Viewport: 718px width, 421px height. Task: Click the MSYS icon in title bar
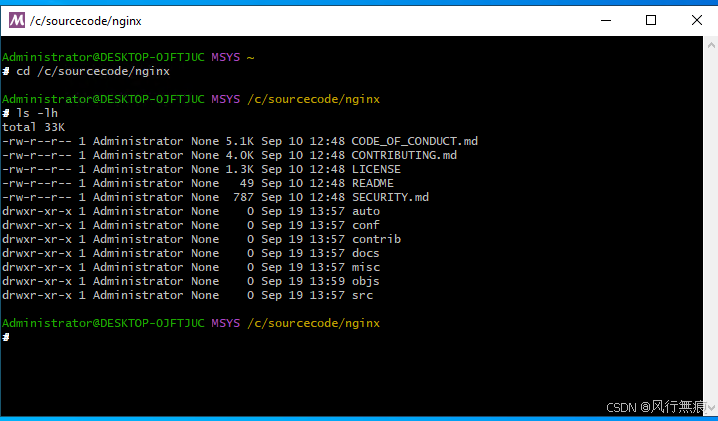[x=17, y=20]
